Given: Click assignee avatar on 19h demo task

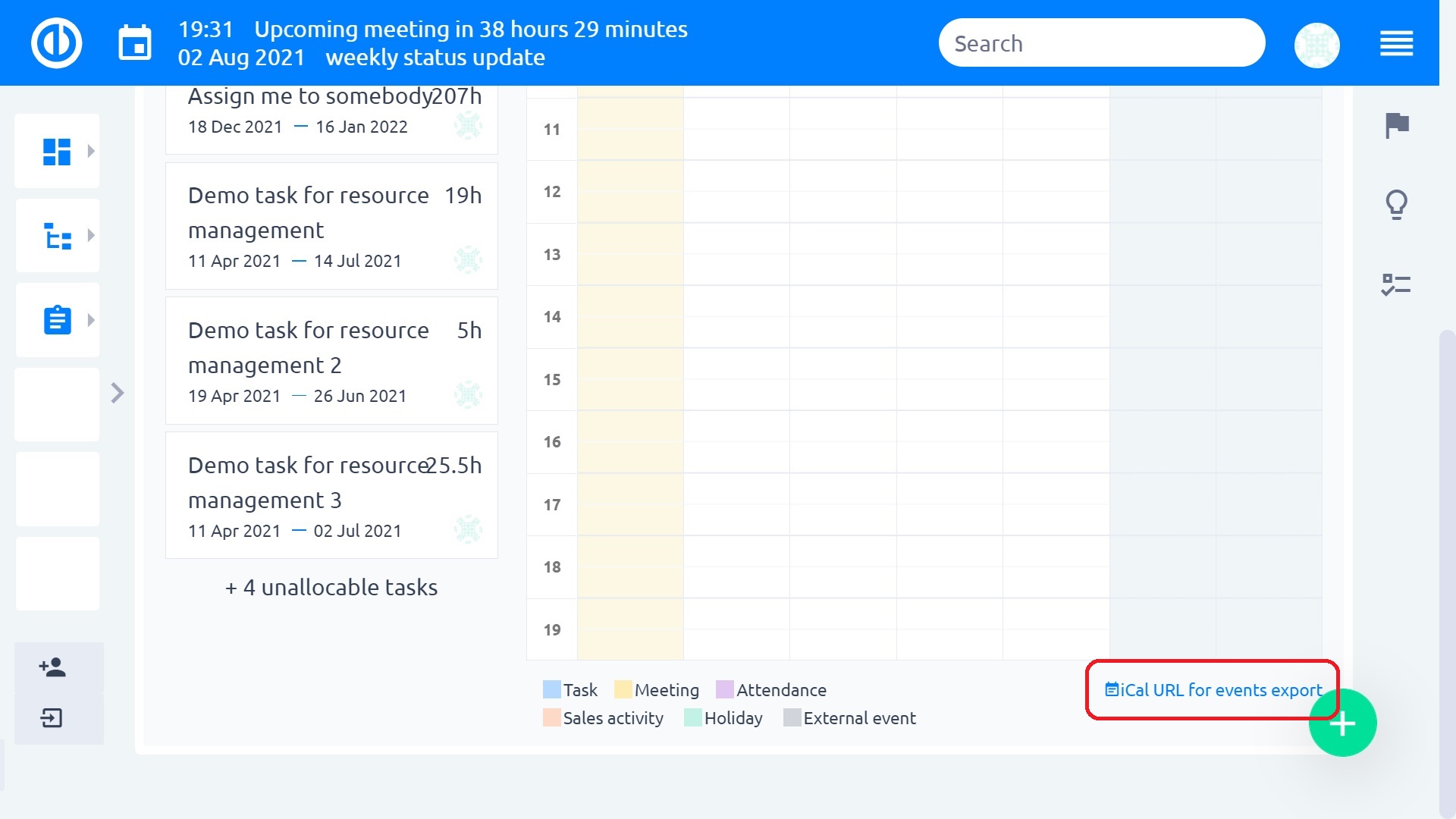Looking at the screenshot, I should coord(468,260).
